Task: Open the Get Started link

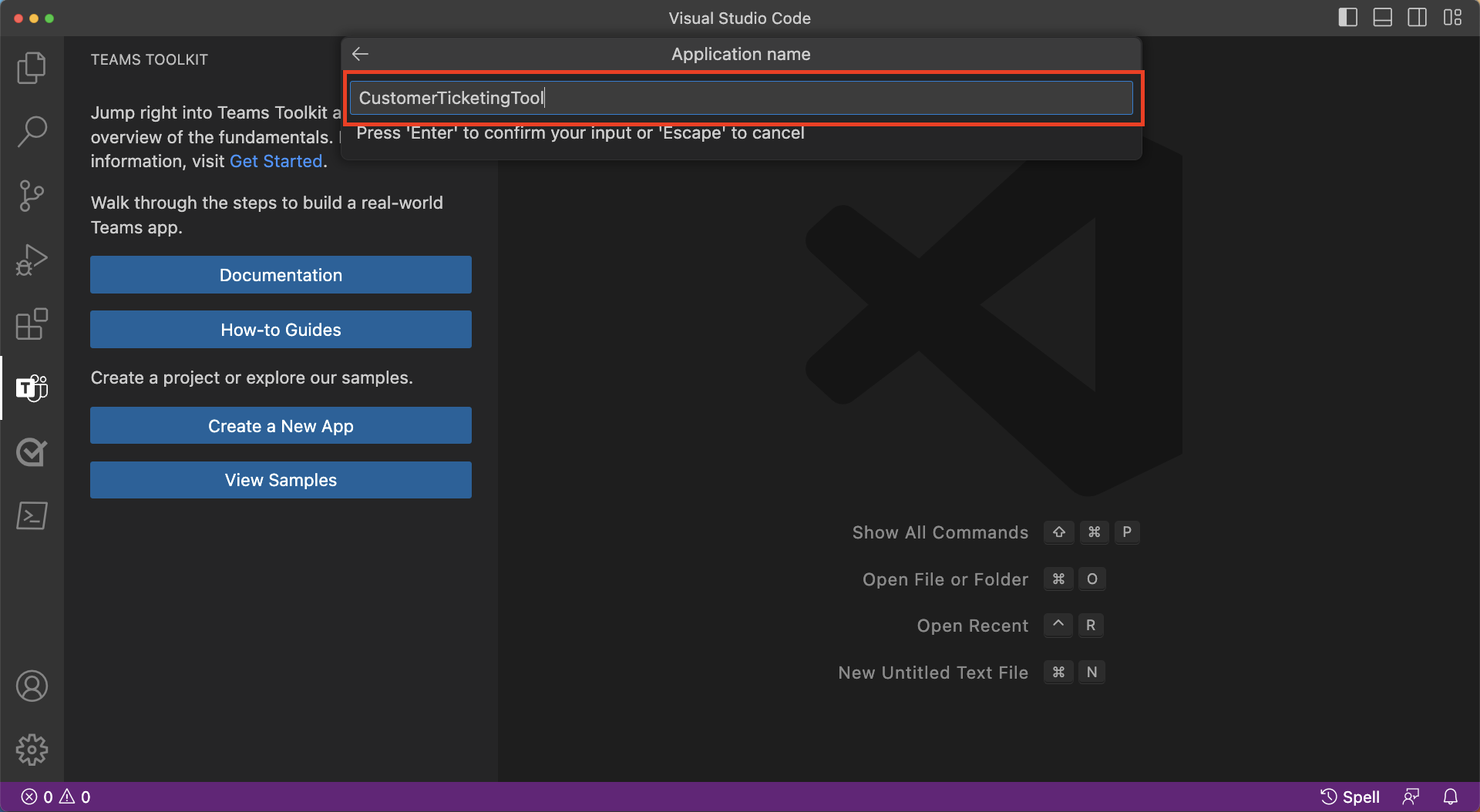Action: point(276,162)
